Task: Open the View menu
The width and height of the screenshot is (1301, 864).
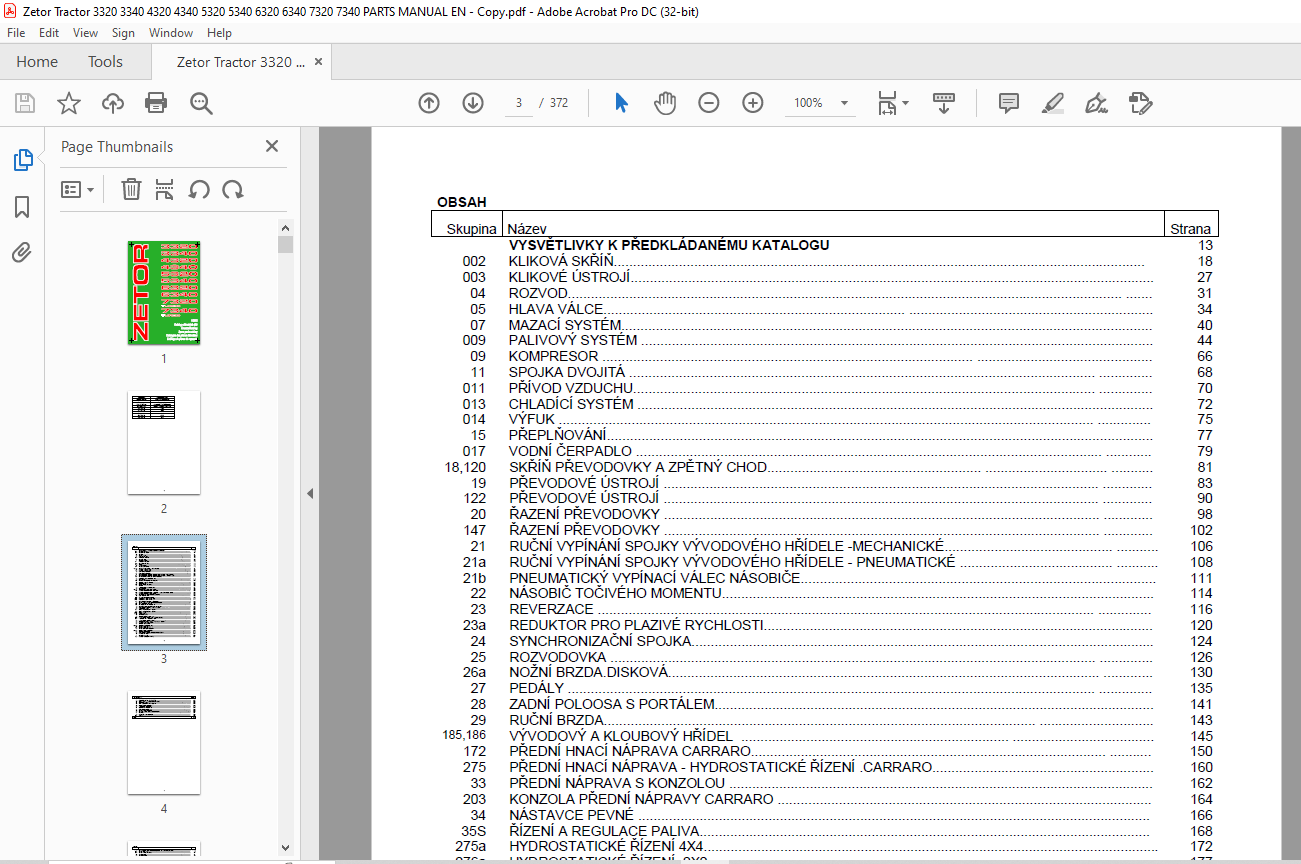Action: pos(85,33)
